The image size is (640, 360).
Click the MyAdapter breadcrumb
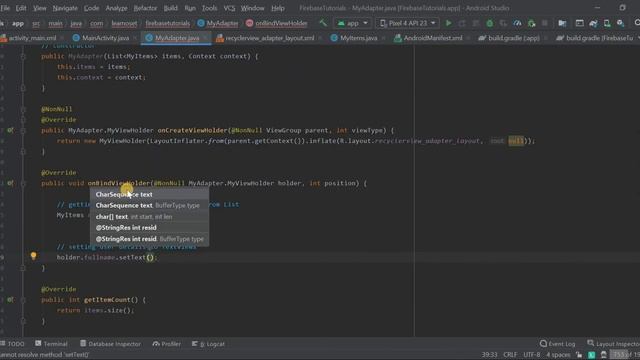[218, 24]
